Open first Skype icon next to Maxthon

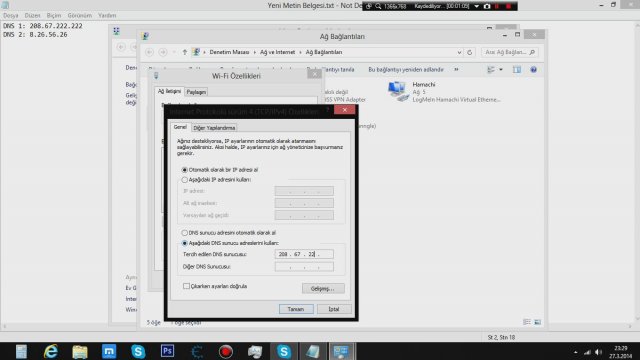(138, 351)
